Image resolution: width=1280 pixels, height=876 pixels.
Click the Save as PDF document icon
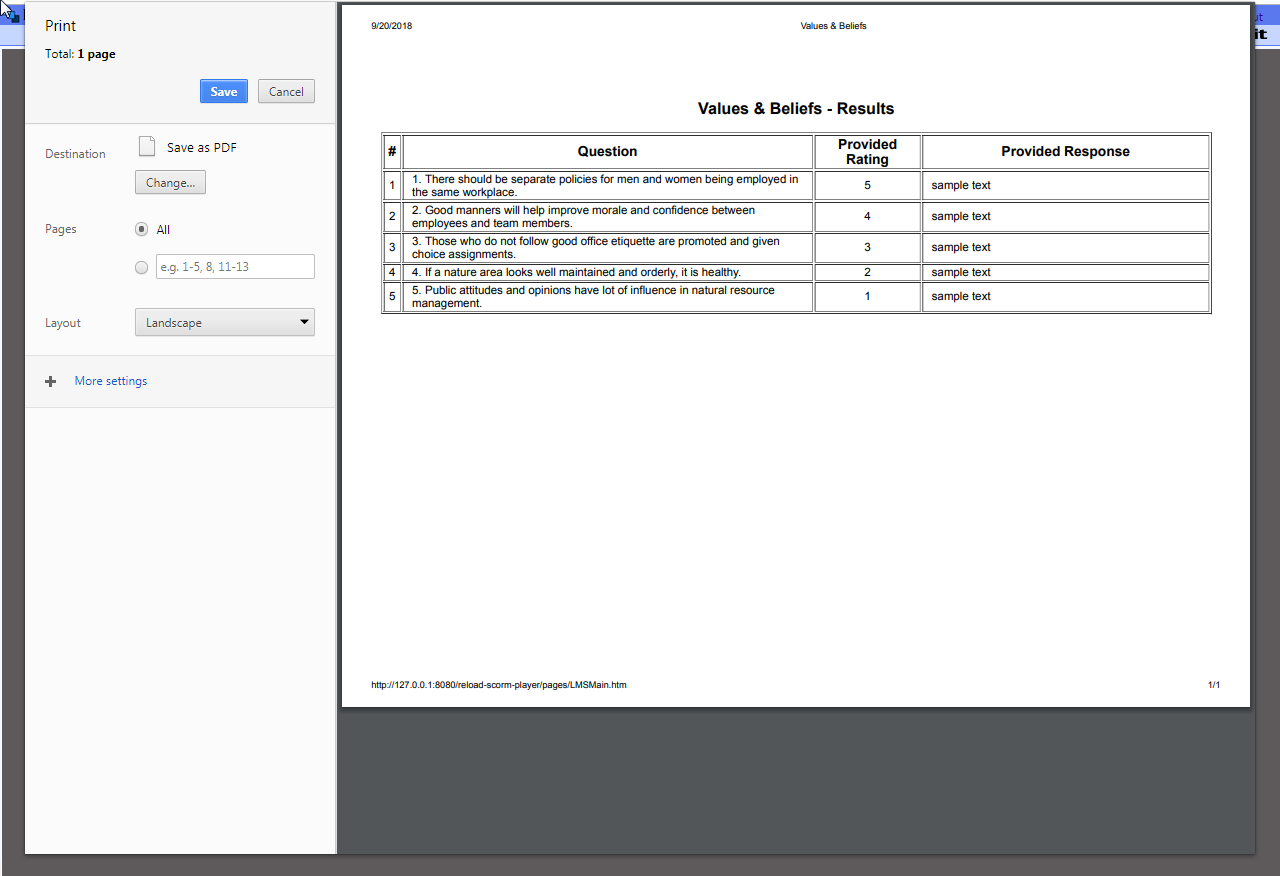pyautogui.click(x=147, y=147)
